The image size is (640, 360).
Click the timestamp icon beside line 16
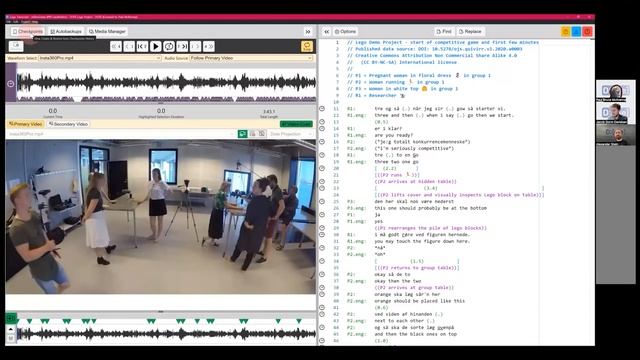coord(322,142)
